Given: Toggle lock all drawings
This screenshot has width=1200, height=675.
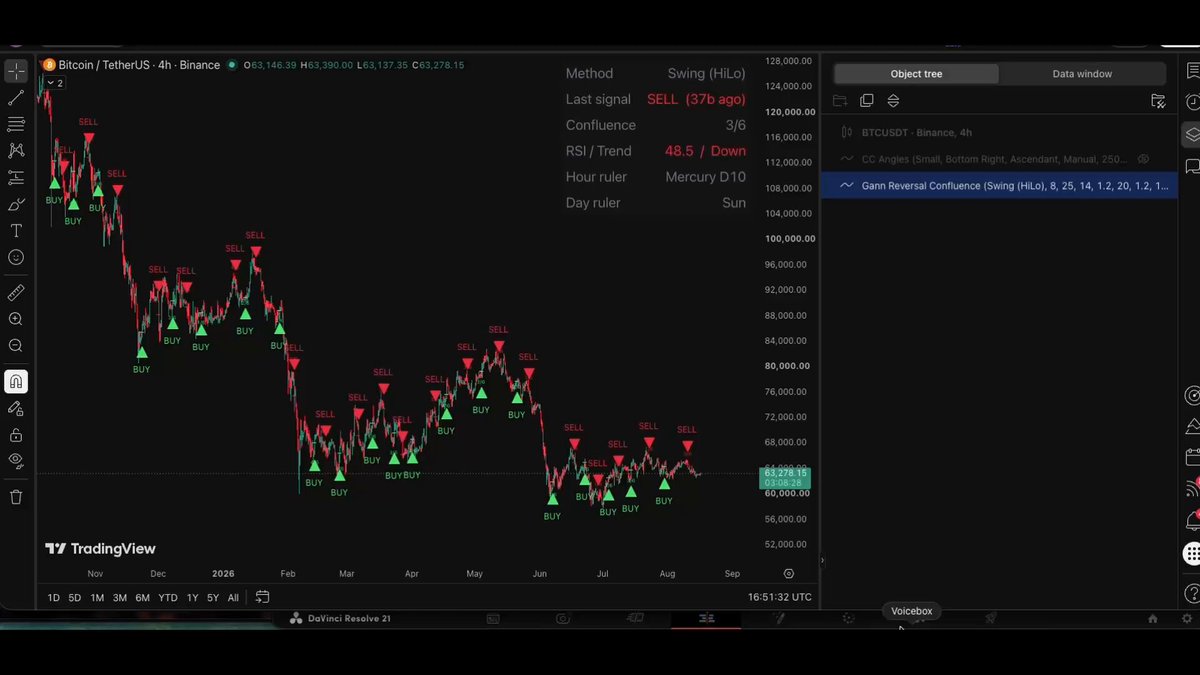Looking at the screenshot, I should [x=16, y=435].
